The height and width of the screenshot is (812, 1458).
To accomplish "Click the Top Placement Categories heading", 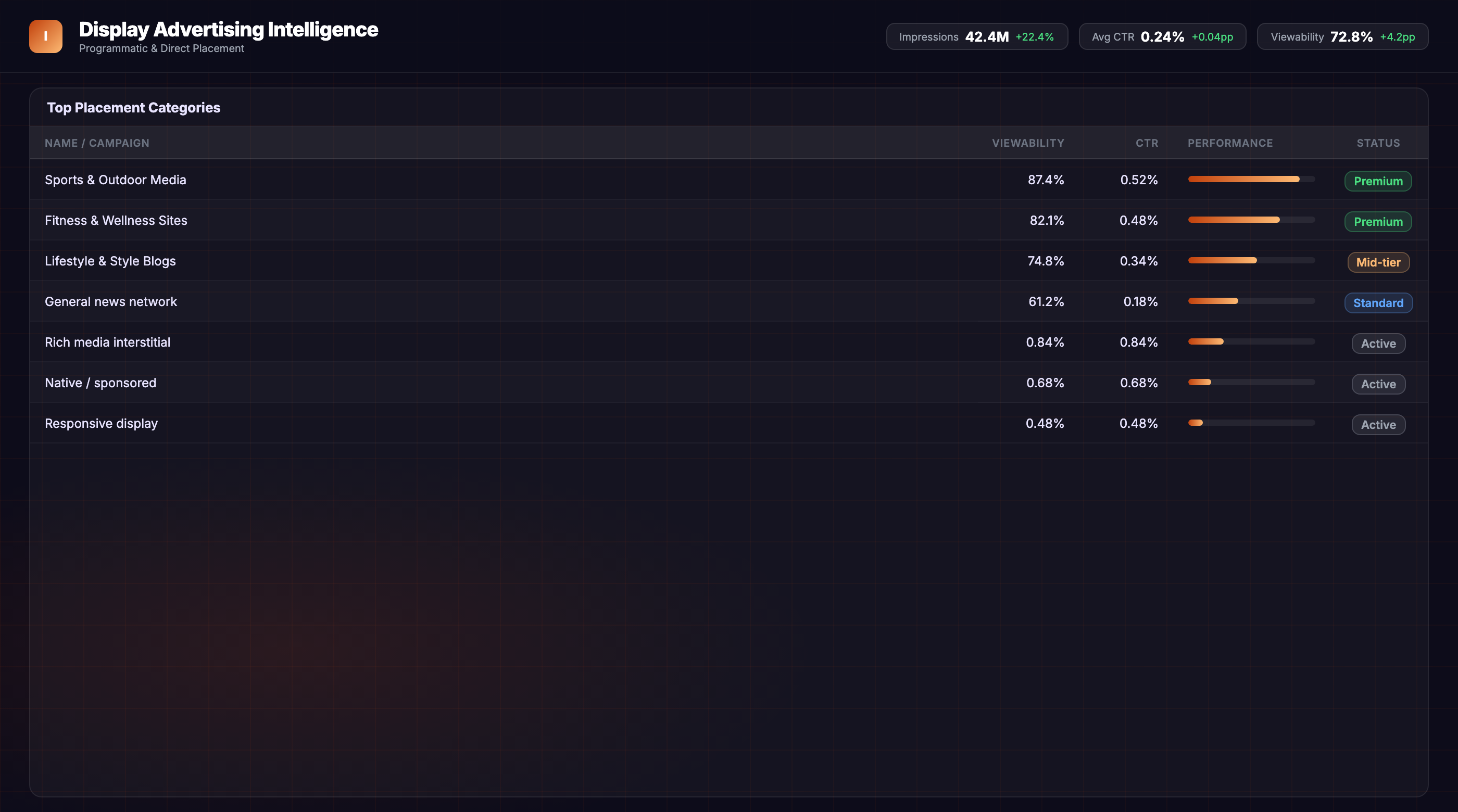I will (x=134, y=108).
